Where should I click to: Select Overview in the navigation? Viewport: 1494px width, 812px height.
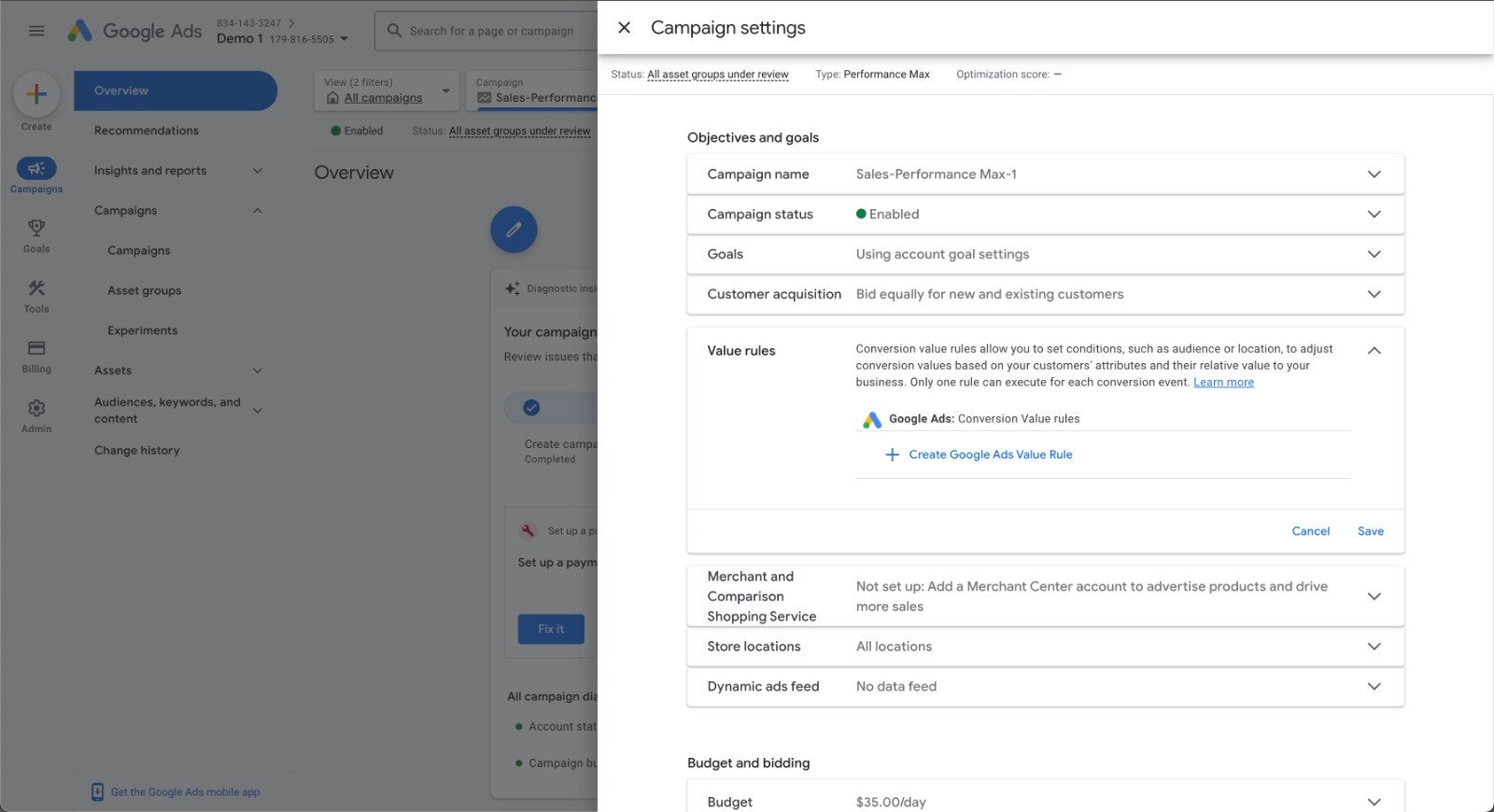click(x=176, y=91)
